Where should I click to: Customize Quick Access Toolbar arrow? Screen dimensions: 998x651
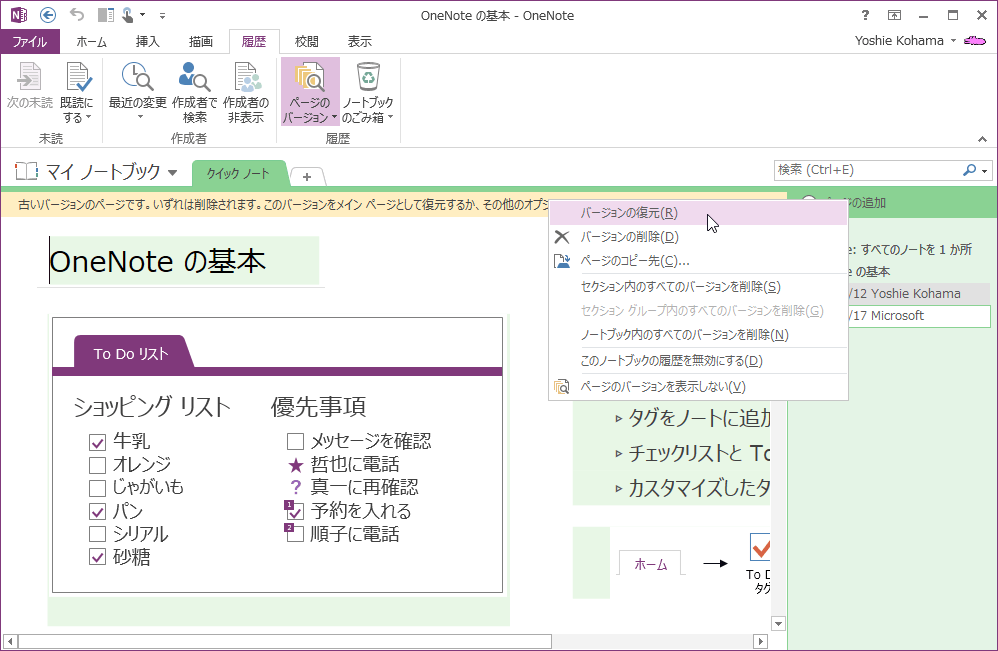(x=162, y=15)
